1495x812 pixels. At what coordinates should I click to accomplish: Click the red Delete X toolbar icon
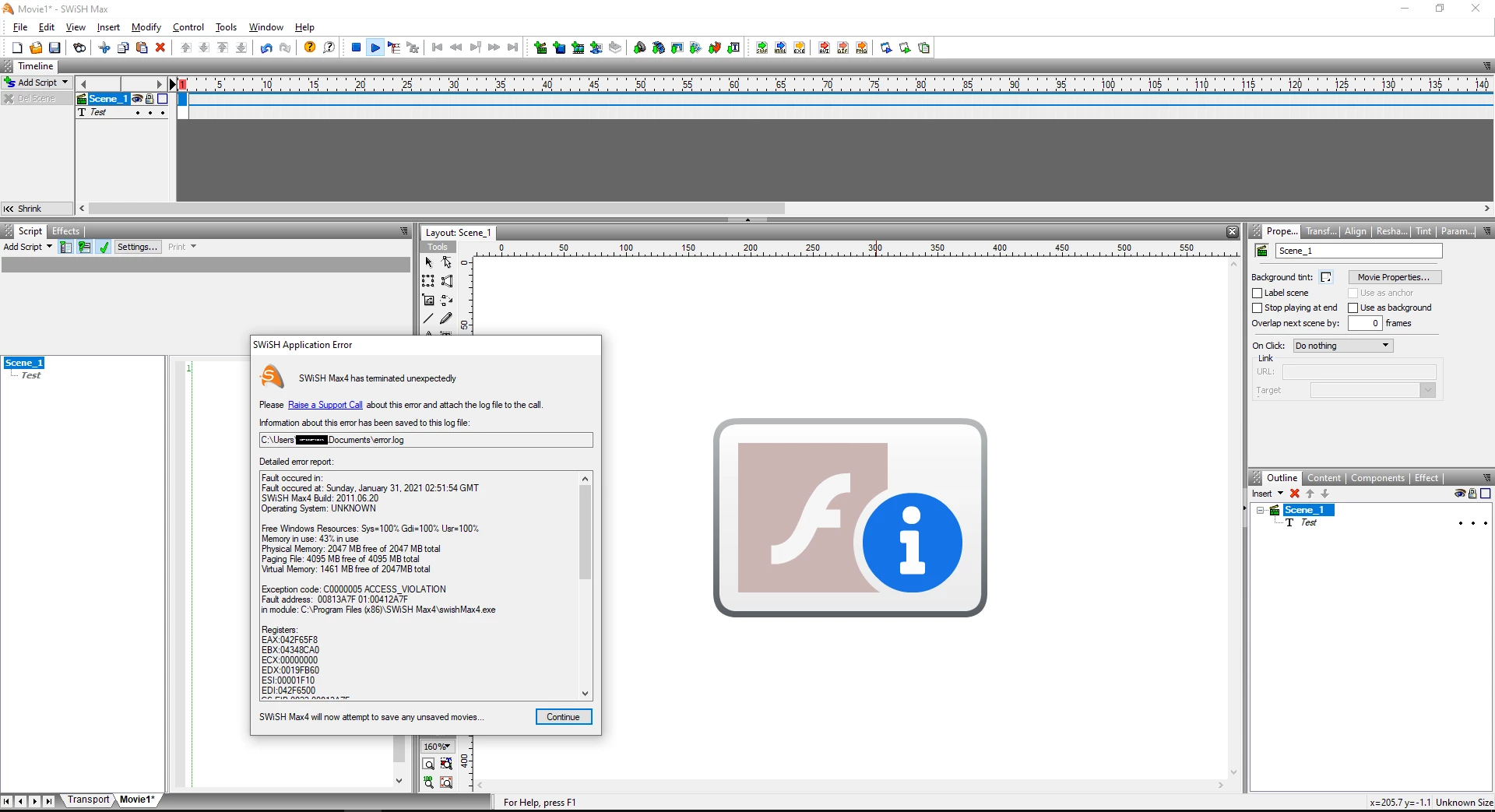click(x=160, y=48)
